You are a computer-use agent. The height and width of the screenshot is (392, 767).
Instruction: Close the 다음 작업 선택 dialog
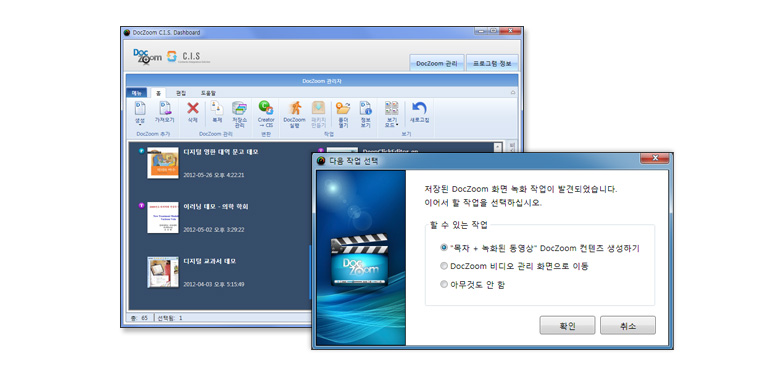point(654,158)
